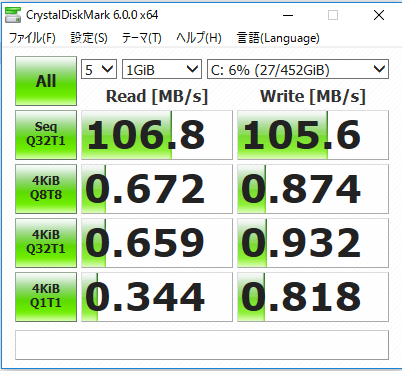402x371 pixels.
Task: Start the 4KiB Q8T8 test
Action: (x=46, y=189)
